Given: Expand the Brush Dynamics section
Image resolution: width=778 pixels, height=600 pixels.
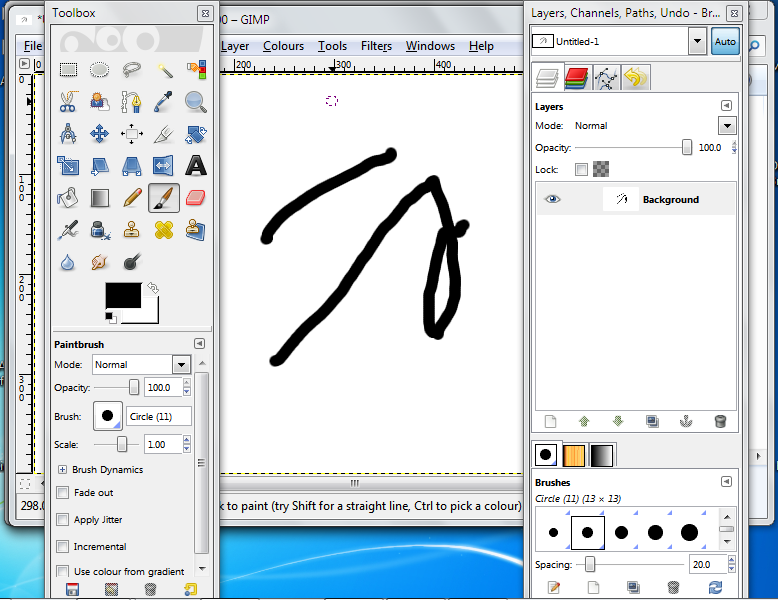Looking at the screenshot, I should pyautogui.click(x=62, y=470).
